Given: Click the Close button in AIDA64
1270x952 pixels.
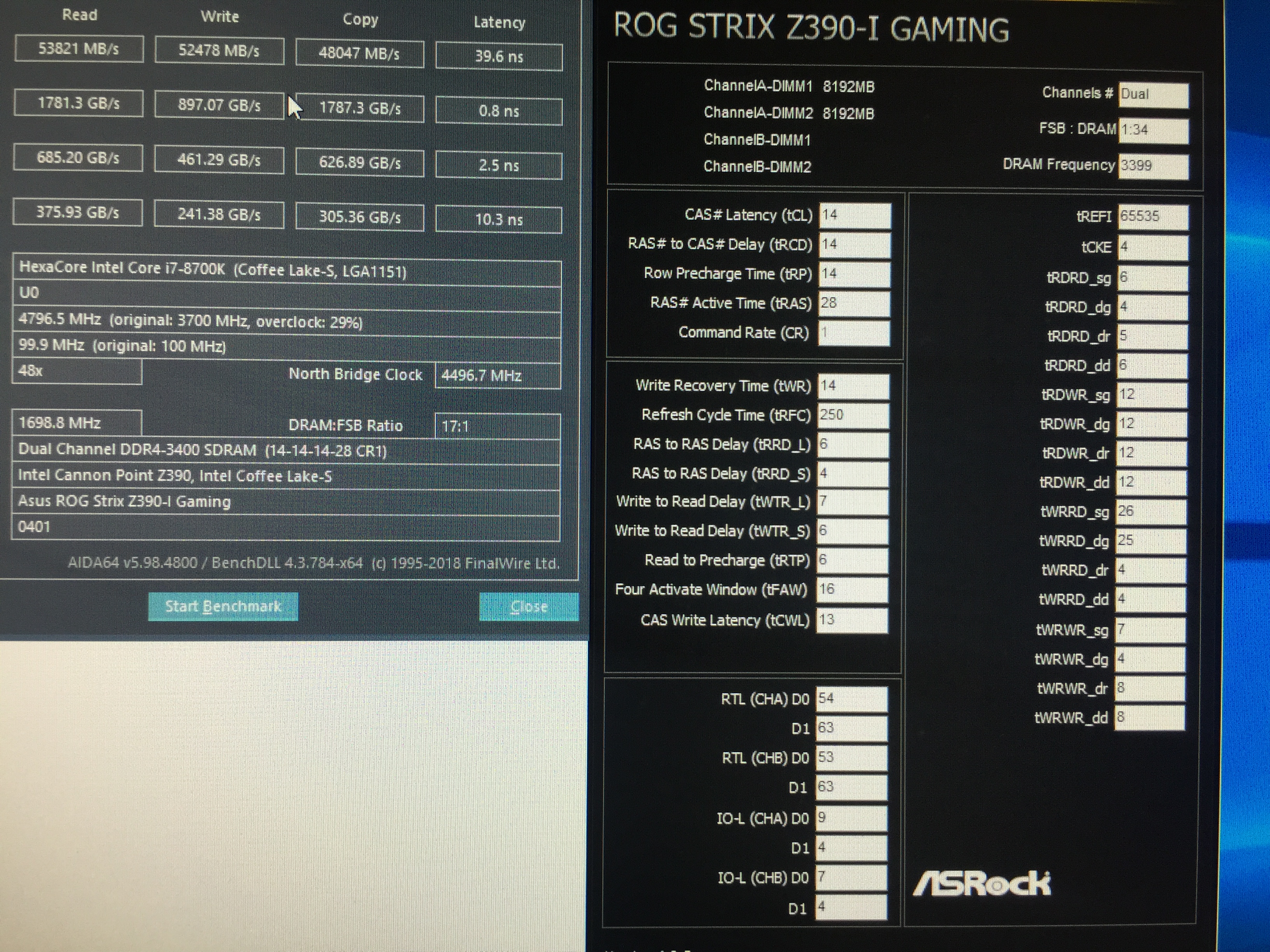Looking at the screenshot, I should [528, 607].
